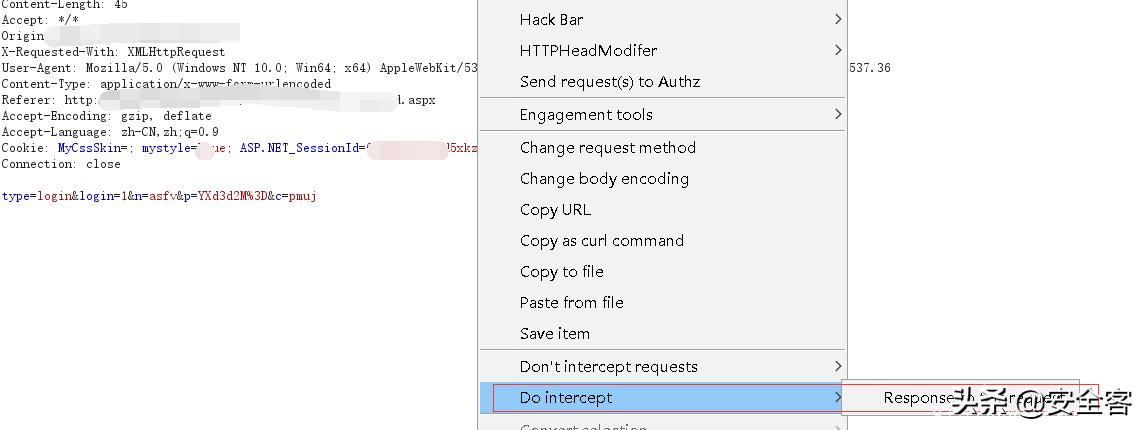Open the Hack Bar submenu
This screenshot has height=430, width=1146.
tap(551, 19)
